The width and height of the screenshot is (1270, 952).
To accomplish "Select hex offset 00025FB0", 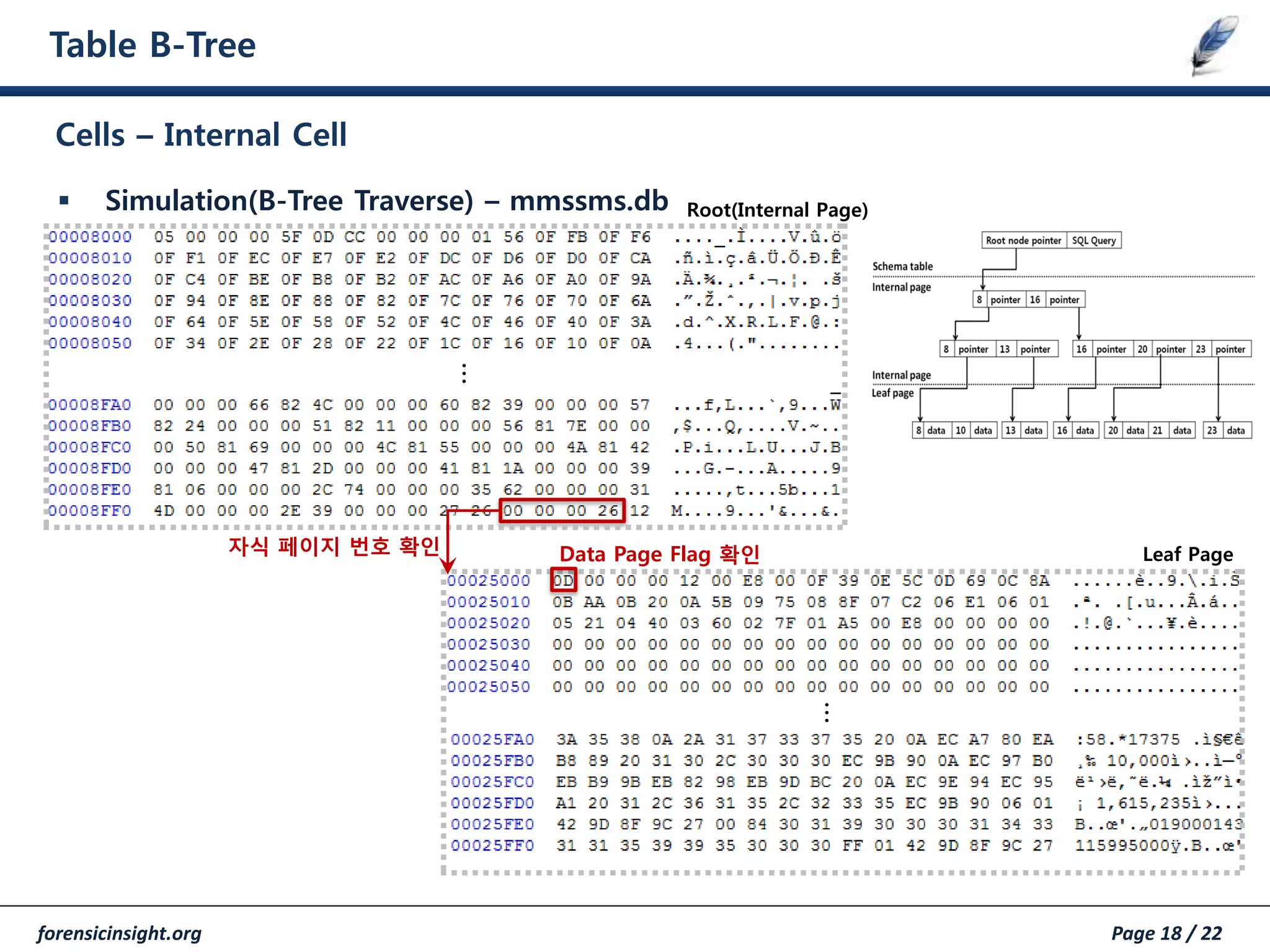I will pyautogui.click(x=492, y=760).
